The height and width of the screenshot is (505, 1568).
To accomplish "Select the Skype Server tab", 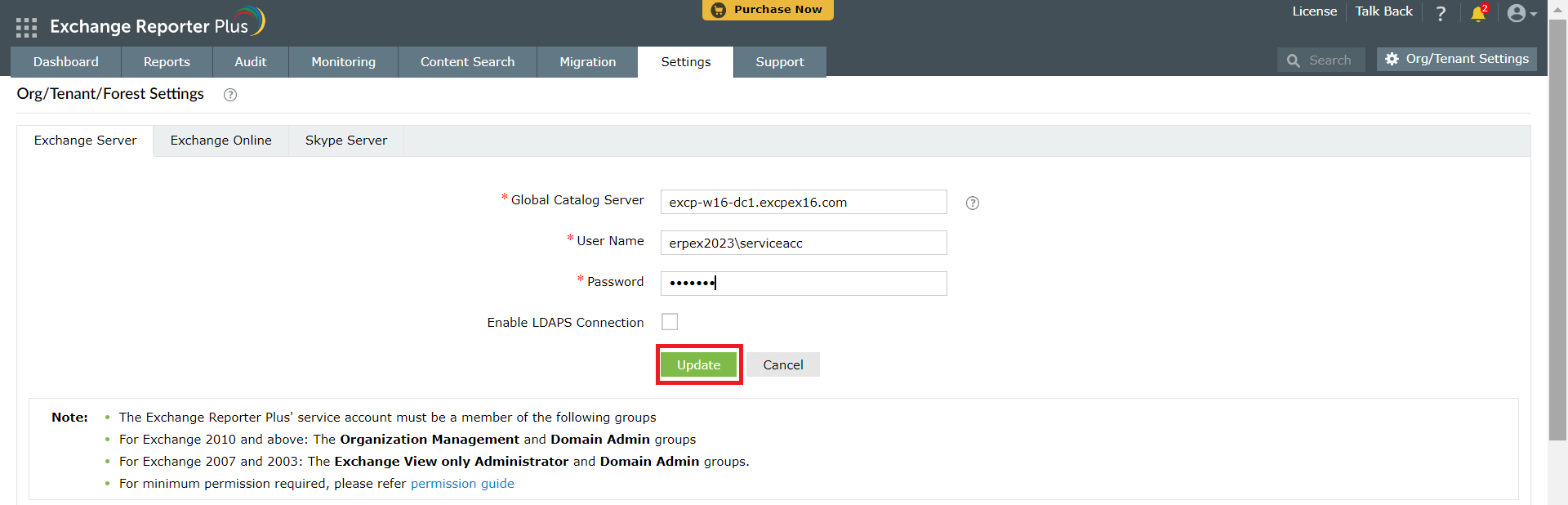I will click(x=346, y=141).
